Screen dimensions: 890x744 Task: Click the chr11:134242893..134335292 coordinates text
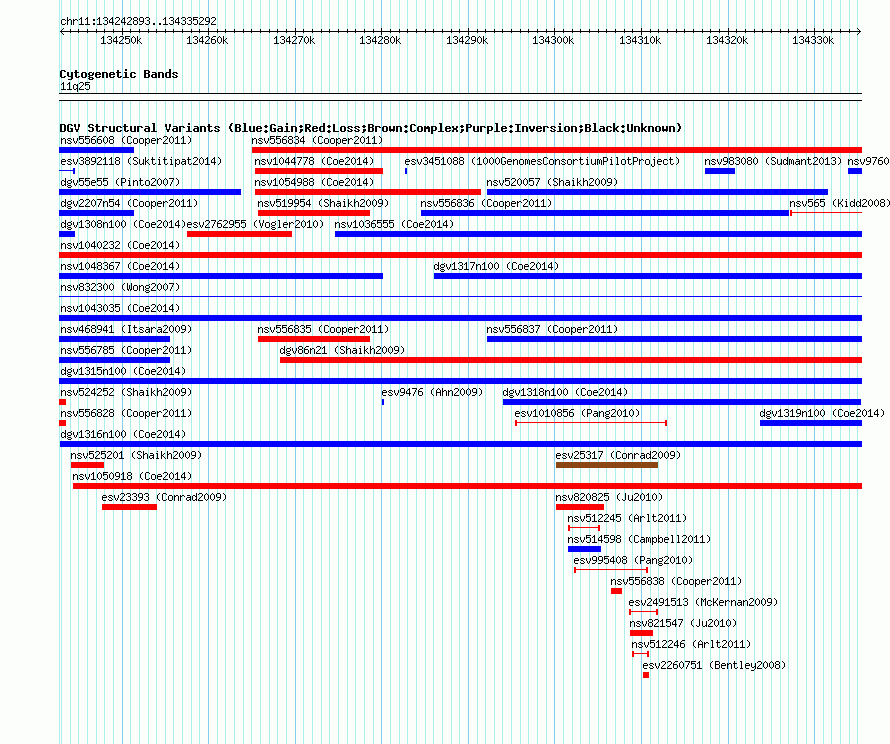[x=138, y=22]
